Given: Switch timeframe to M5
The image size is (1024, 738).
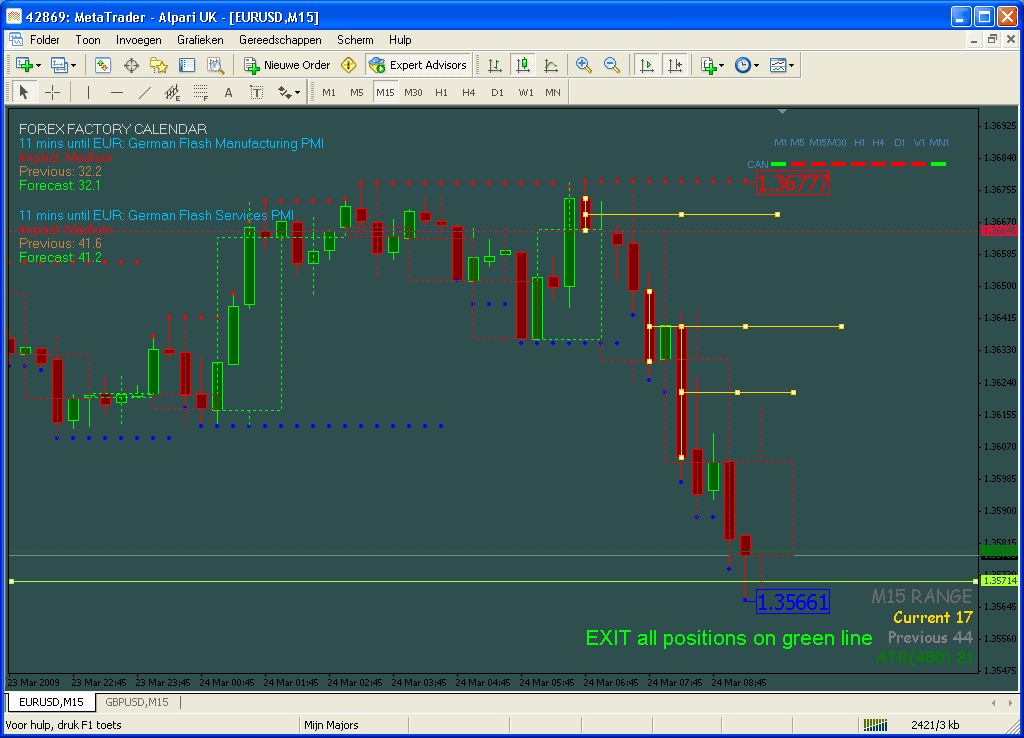Looking at the screenshot, I should tap(357, 93).
